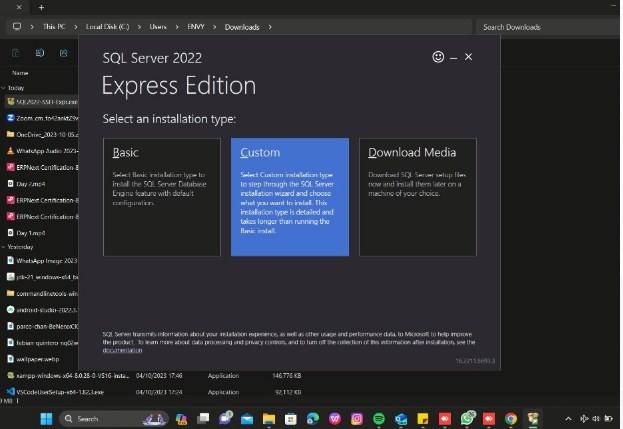Viewport: 623px width, 429px height.
Task: Collapse the Yesterday file group
Action: [x=4, y=246]
